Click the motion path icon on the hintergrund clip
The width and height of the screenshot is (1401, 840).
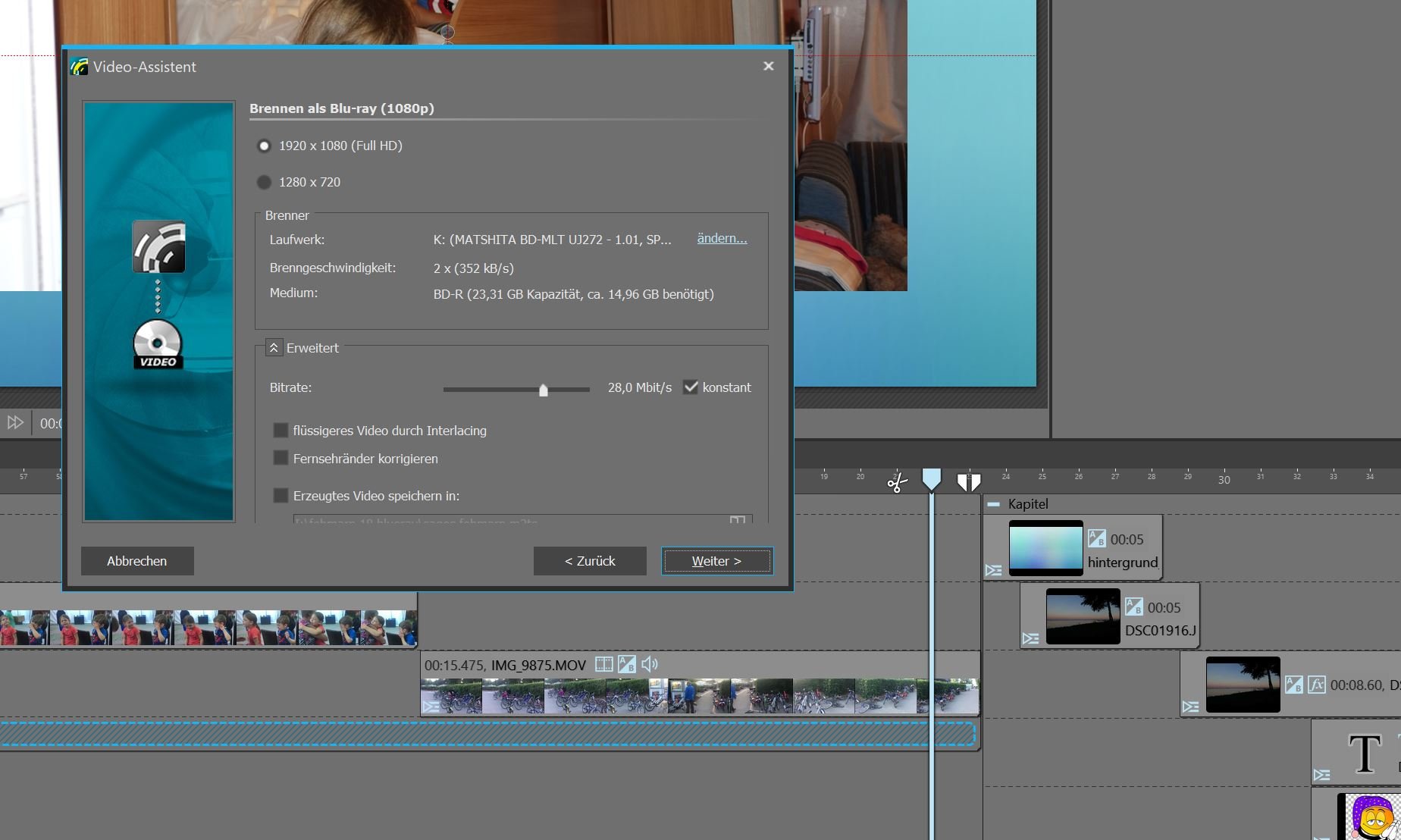pyautogui.click(x=993, y=570)
